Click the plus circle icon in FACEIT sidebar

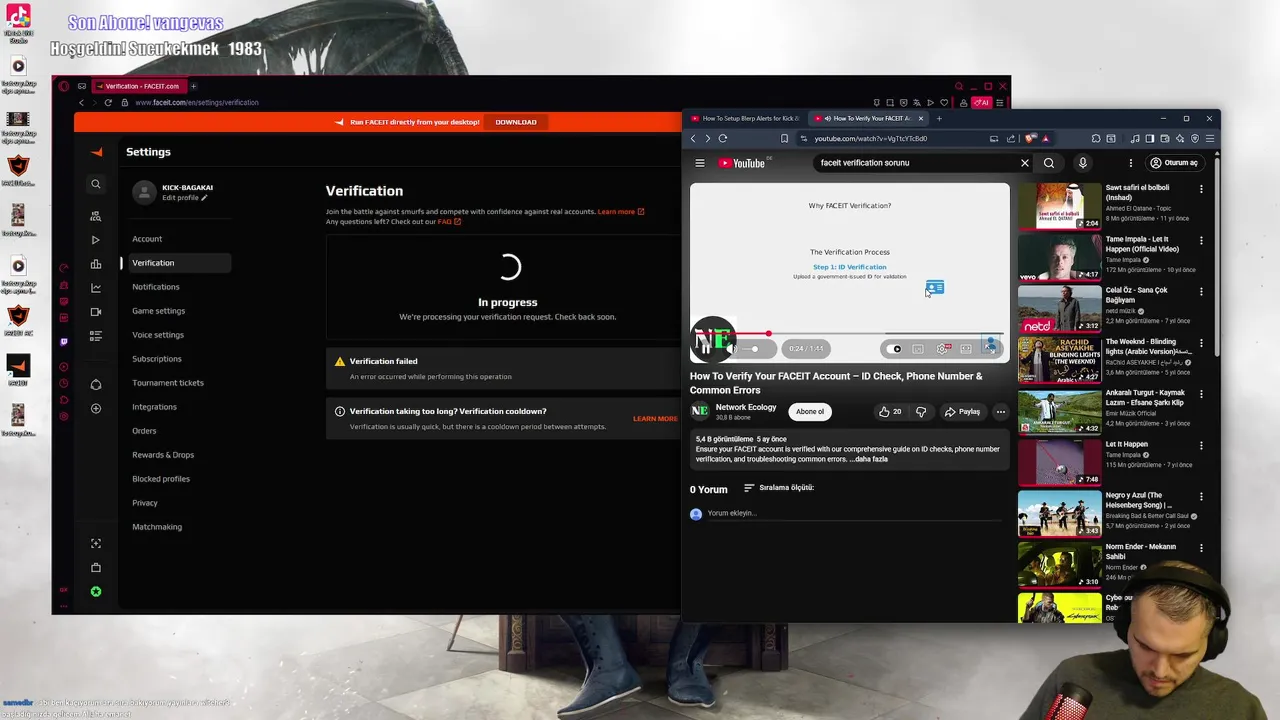(x=96, y=408)
